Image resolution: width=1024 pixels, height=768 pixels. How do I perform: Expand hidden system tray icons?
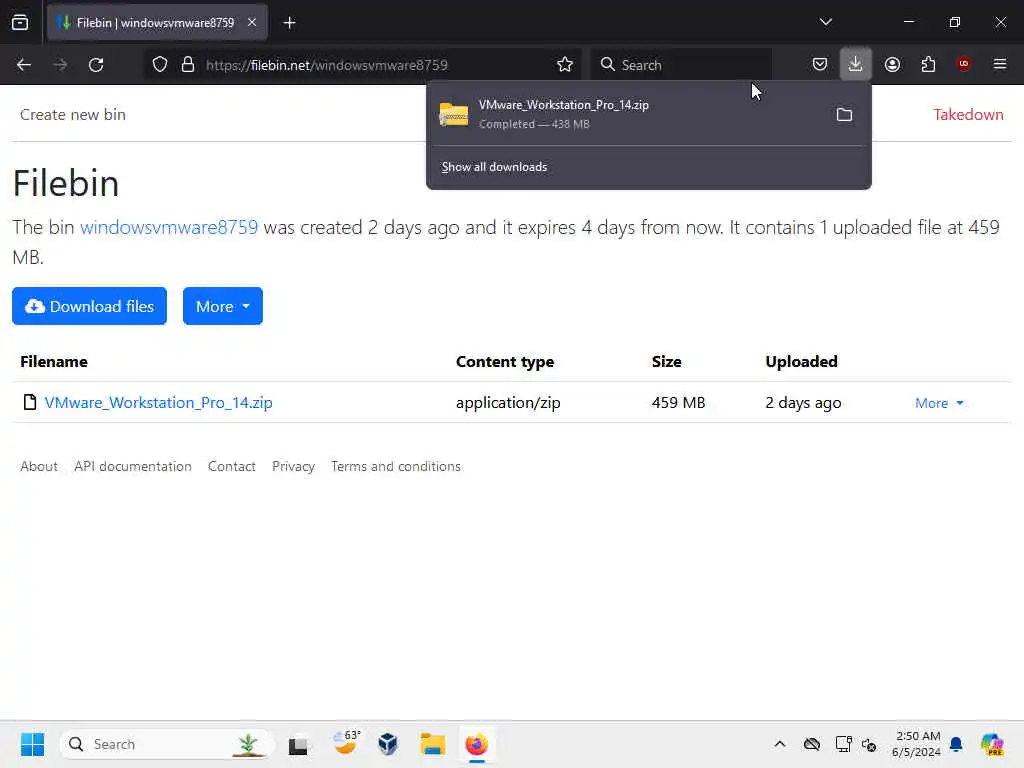pos(780,744)
